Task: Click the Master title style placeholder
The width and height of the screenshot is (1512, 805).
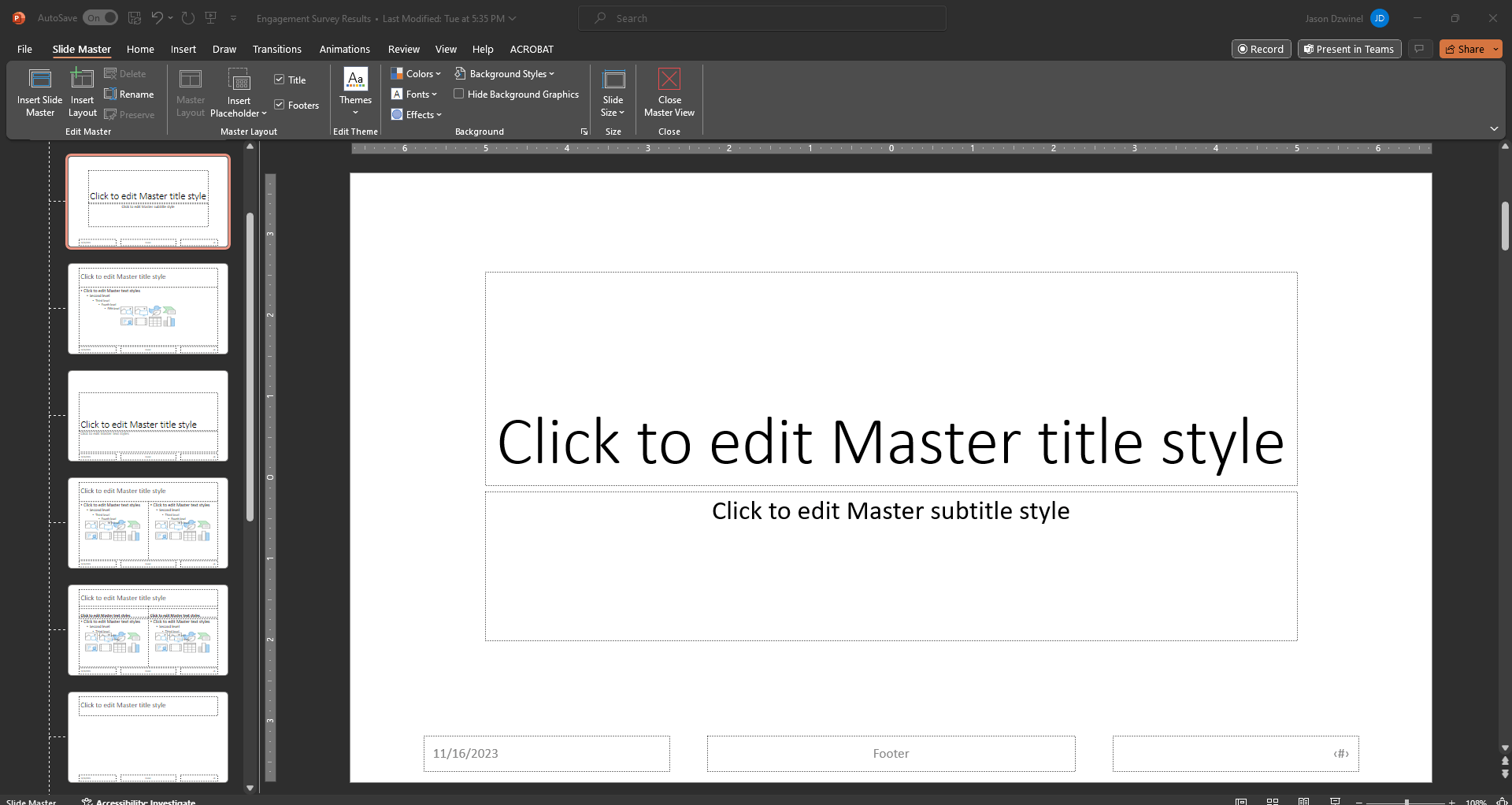Action: 891,379
